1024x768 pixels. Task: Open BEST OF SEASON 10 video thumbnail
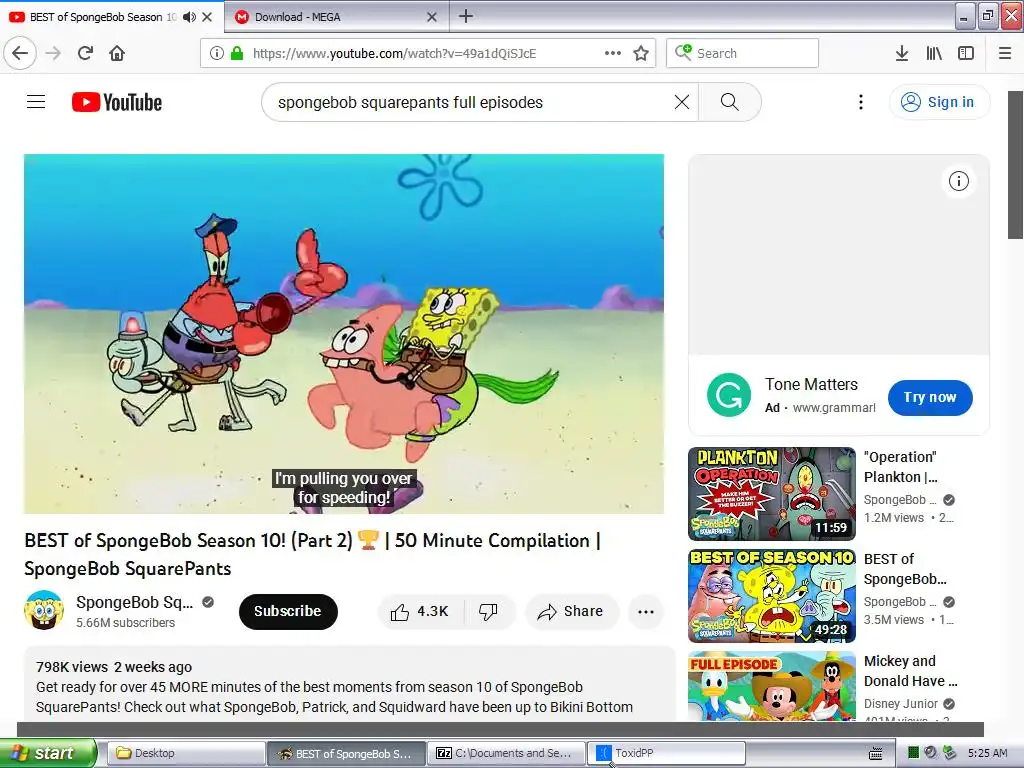click(772, 596)
